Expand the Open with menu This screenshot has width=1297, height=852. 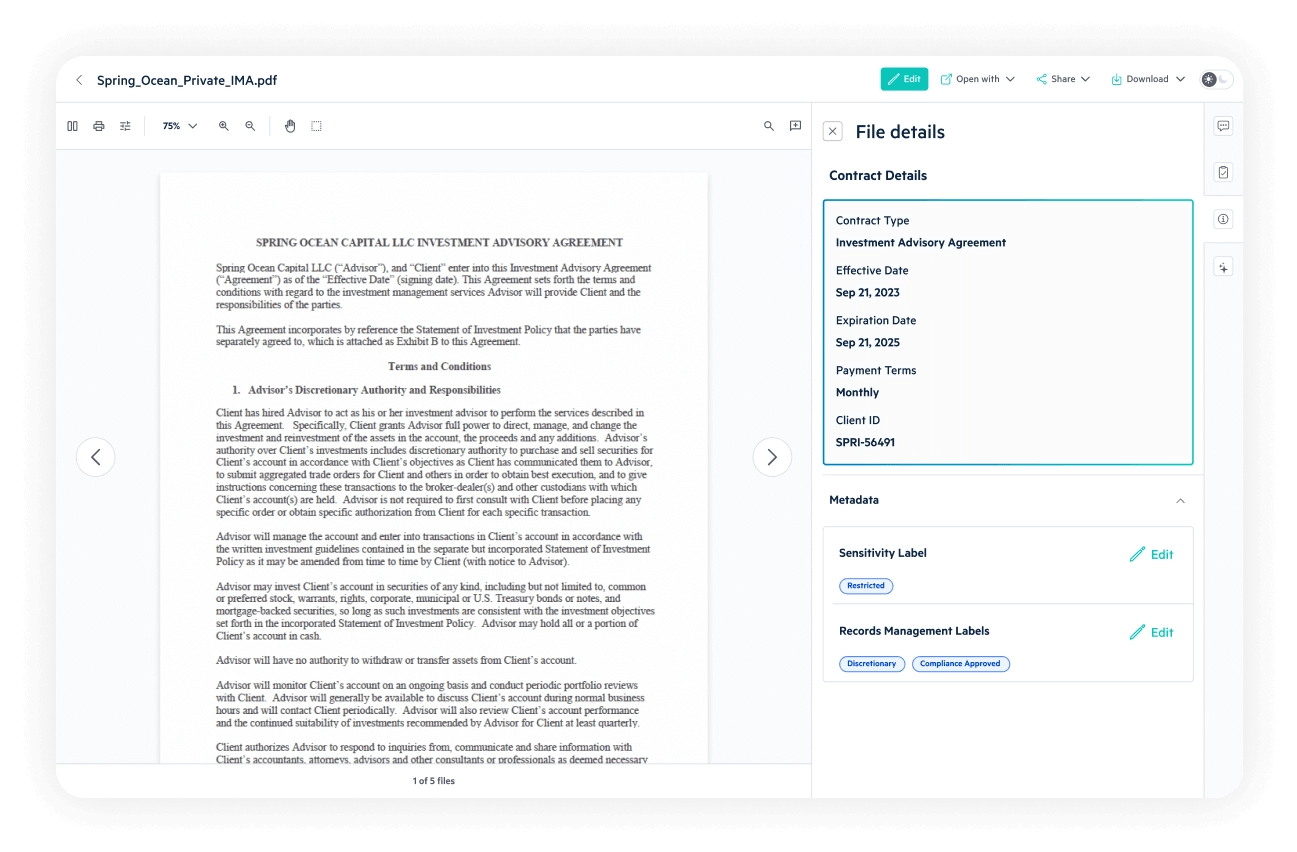tap(976, 78)
